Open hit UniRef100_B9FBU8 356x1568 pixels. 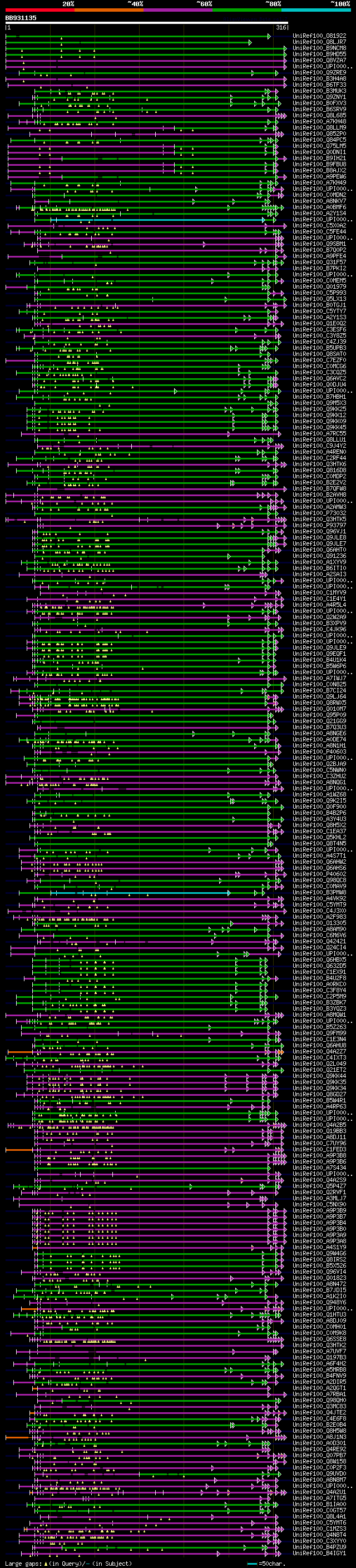[x=319, y=164]
